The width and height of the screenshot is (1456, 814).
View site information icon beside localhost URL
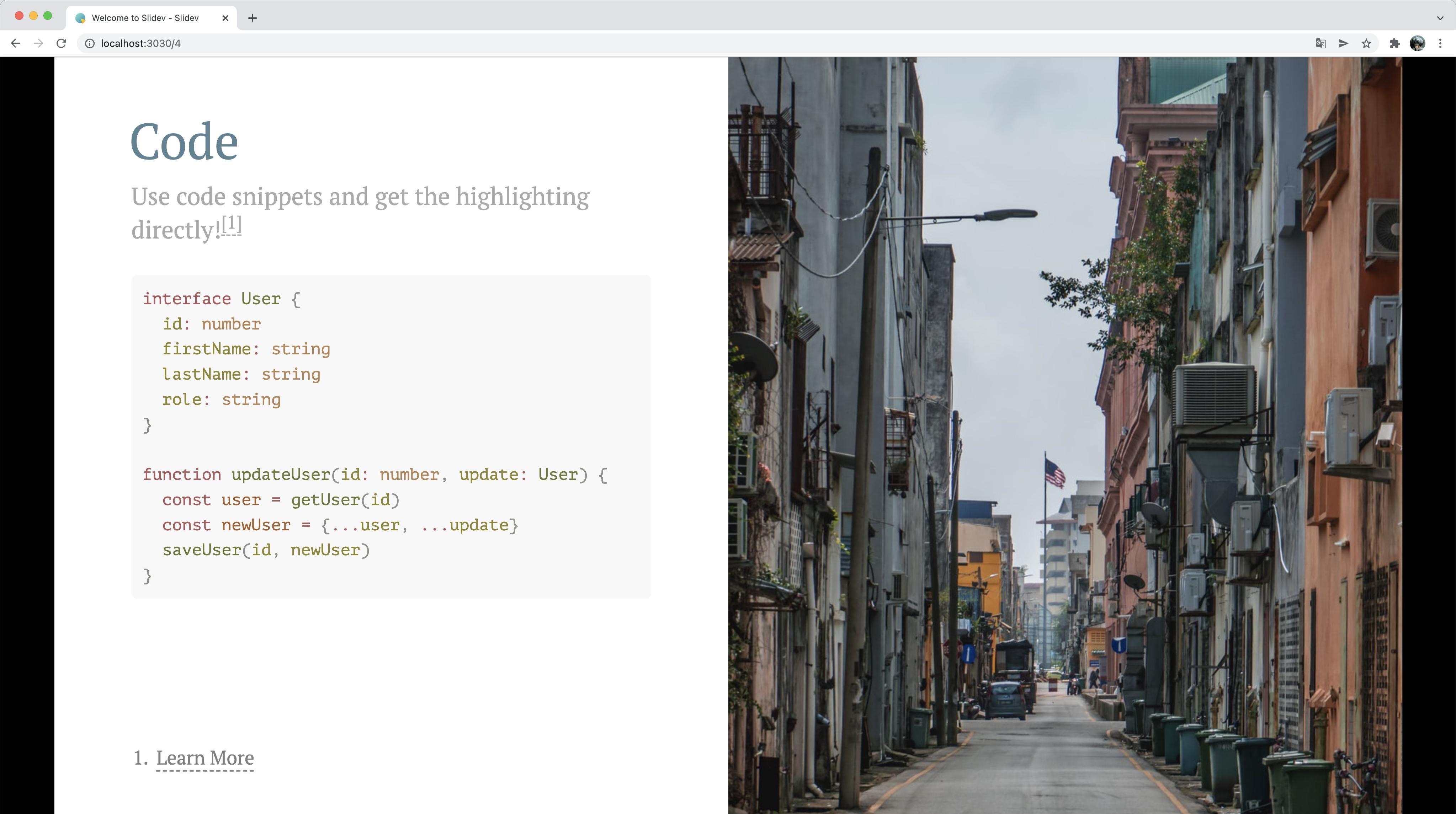pos(89,43)
